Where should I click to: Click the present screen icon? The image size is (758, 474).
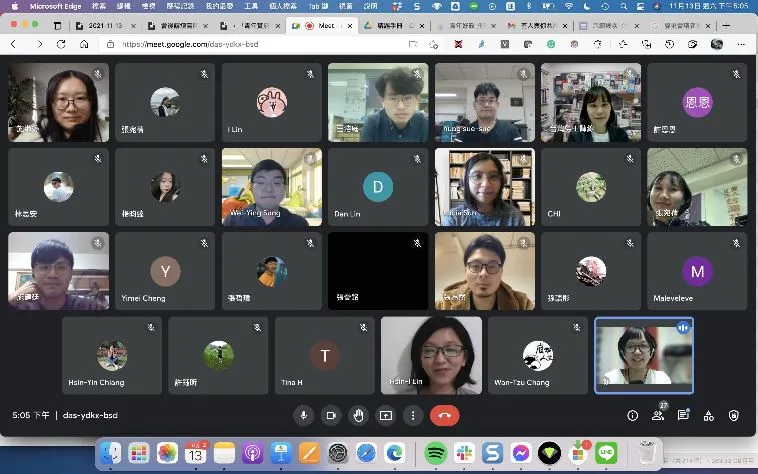[386, 415]
